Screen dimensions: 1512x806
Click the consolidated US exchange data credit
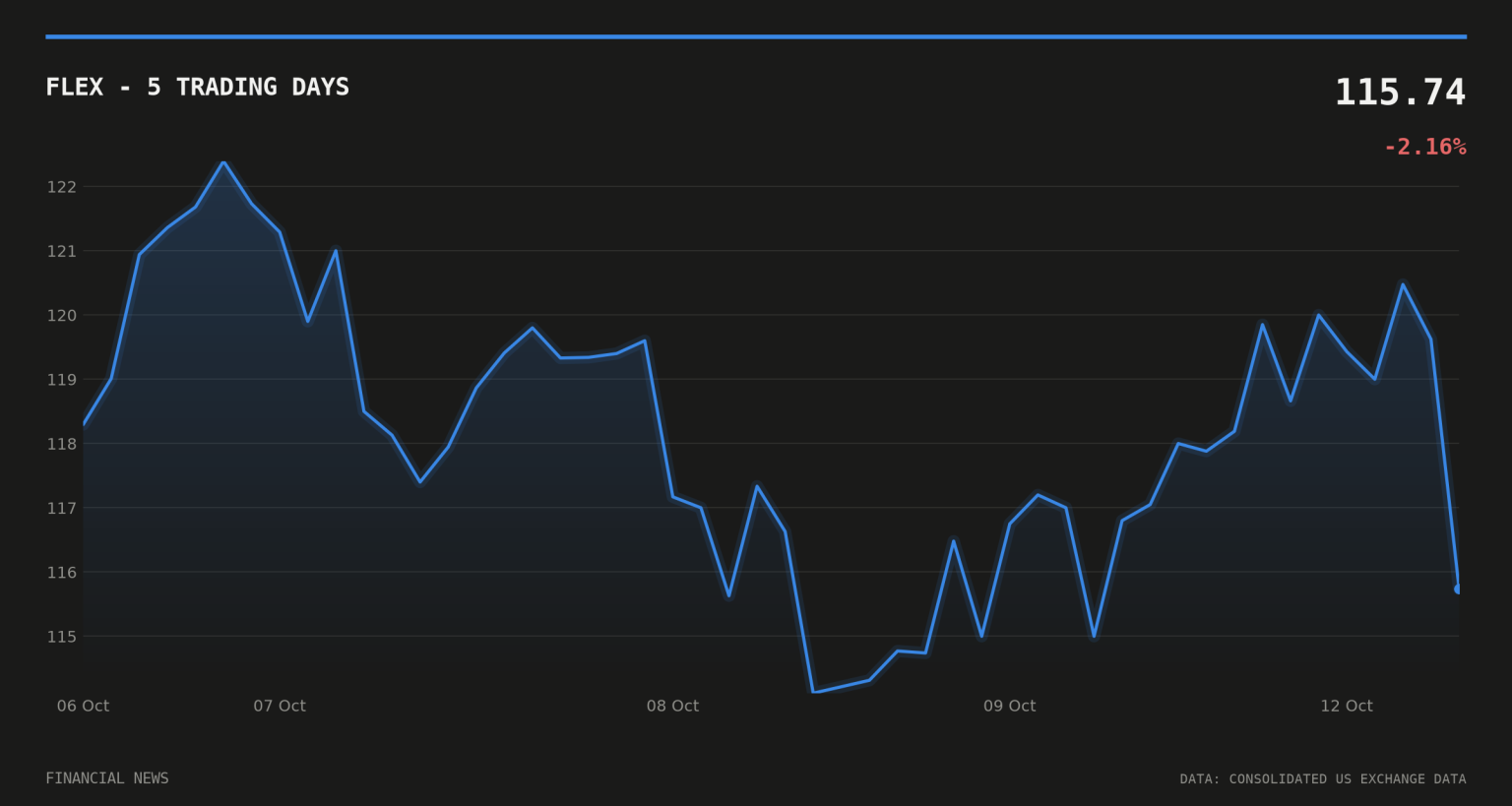(x=1323, y=779)
